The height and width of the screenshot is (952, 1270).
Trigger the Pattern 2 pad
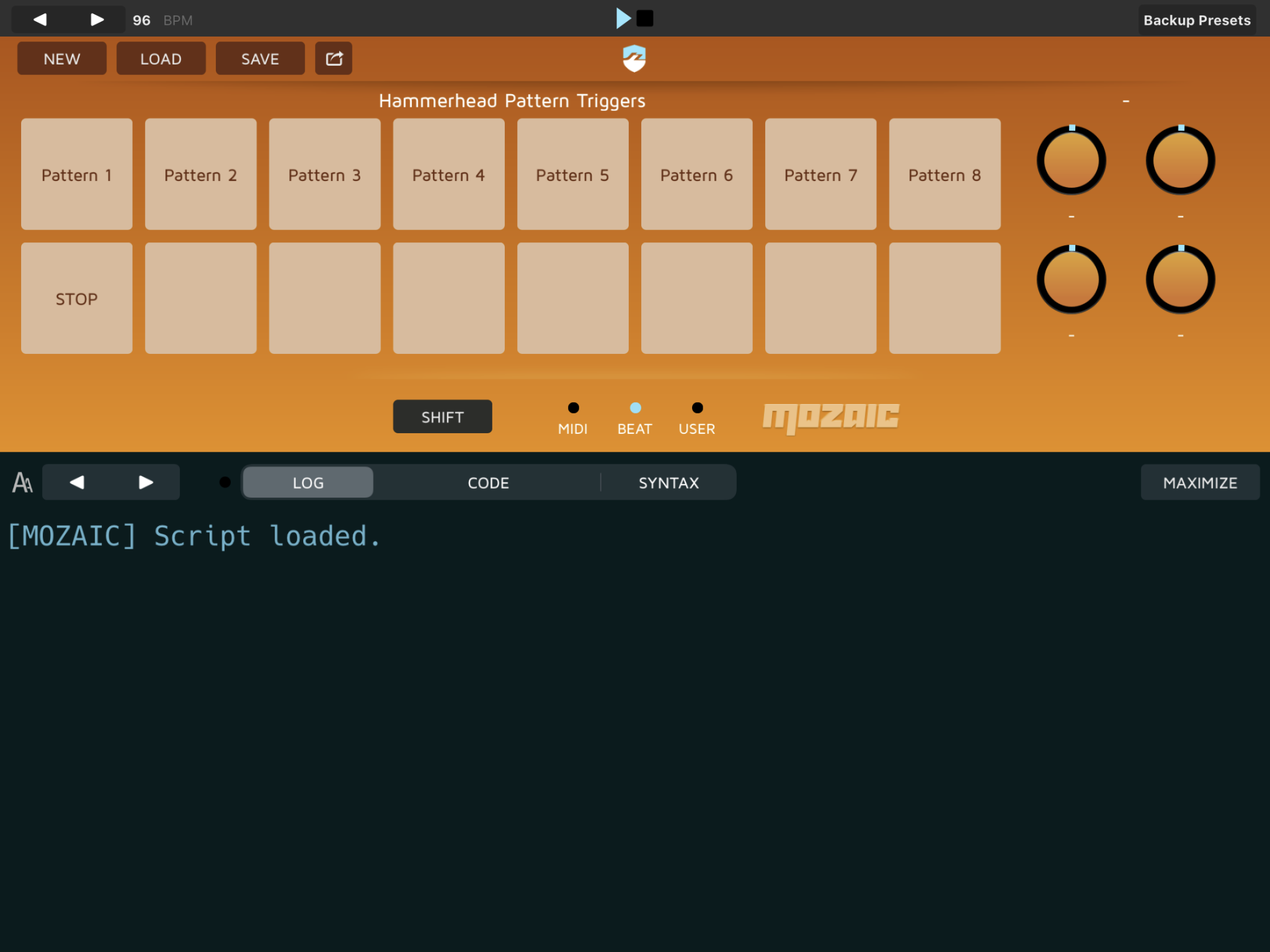pyautogui.click(x=201, y=174)
